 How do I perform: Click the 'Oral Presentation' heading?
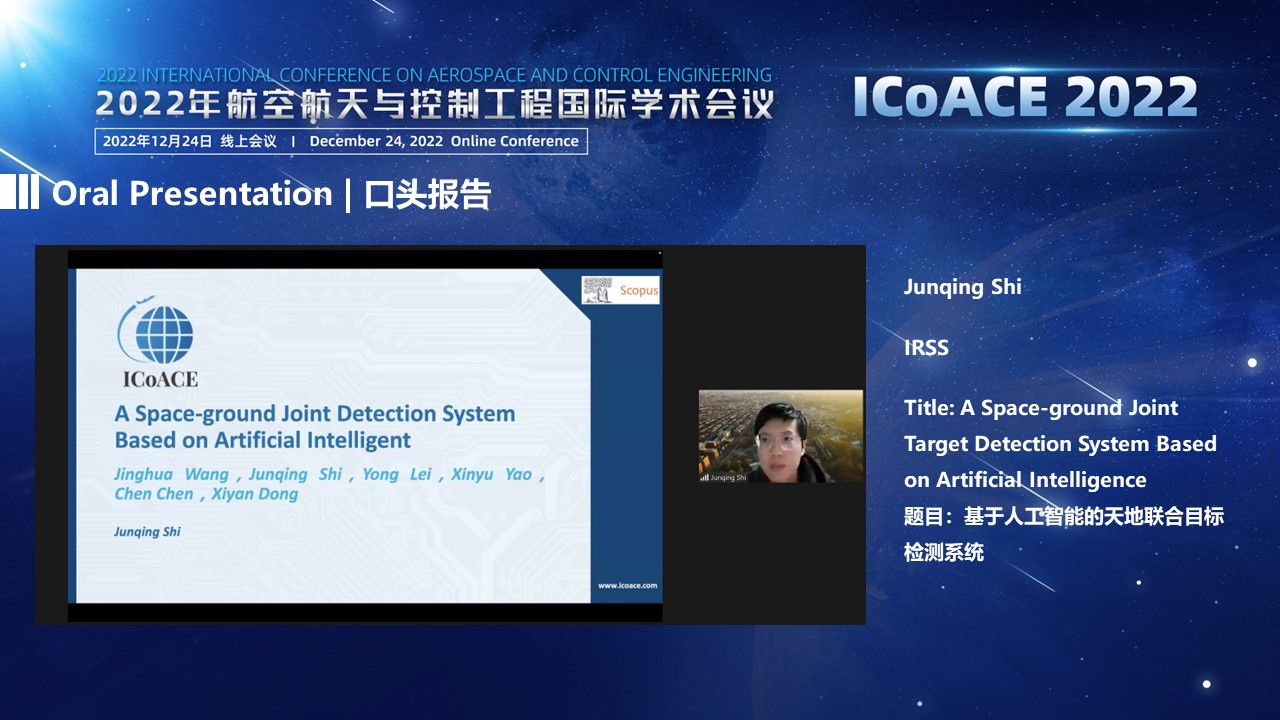coord(192,193)
